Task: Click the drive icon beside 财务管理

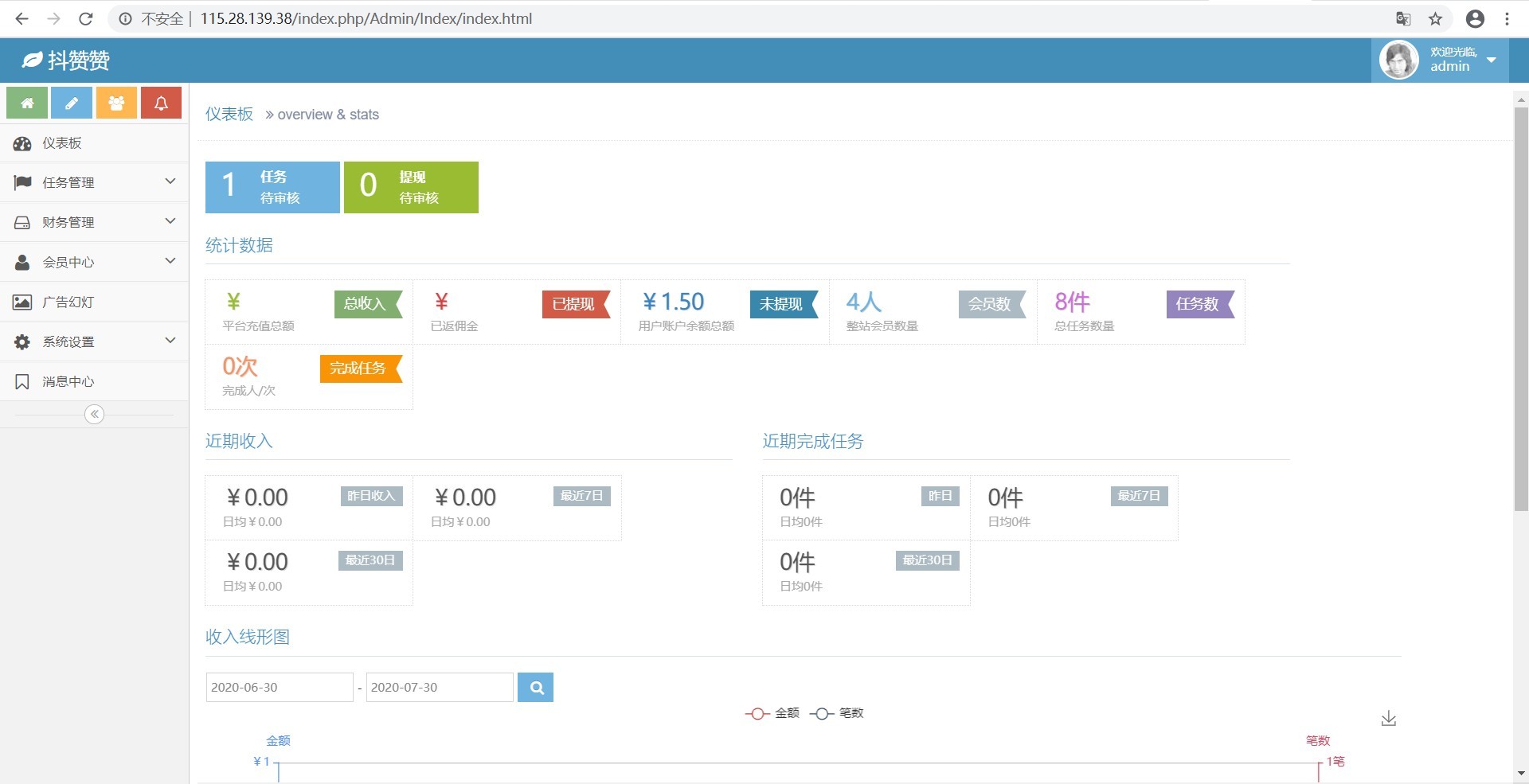Action: 22,223
